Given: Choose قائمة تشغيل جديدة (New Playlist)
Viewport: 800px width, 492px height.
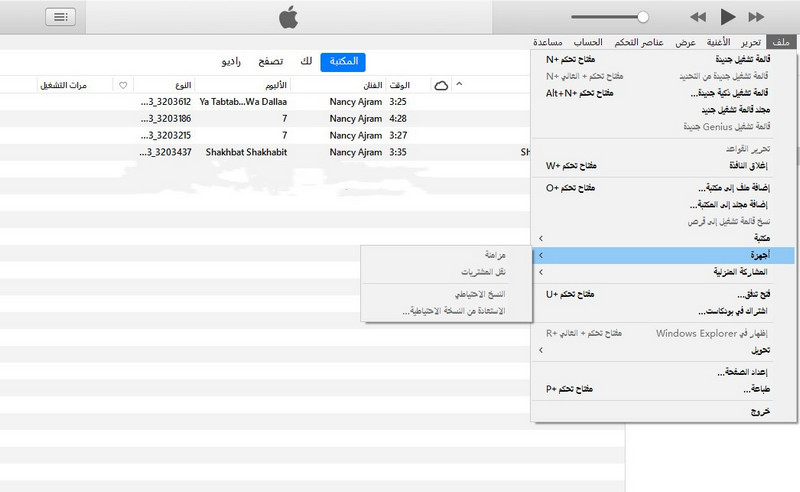Looking at the screenshot, I should pyautogui.click(x=663, y=59).
